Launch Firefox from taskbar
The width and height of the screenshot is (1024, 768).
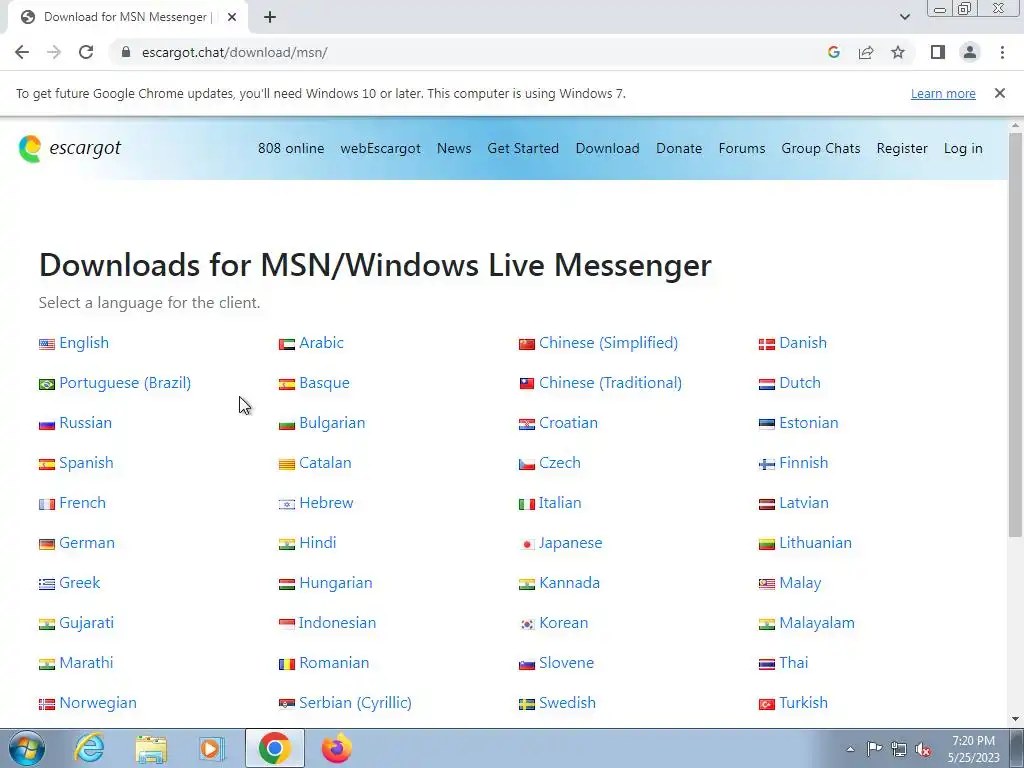pos(337,748)
